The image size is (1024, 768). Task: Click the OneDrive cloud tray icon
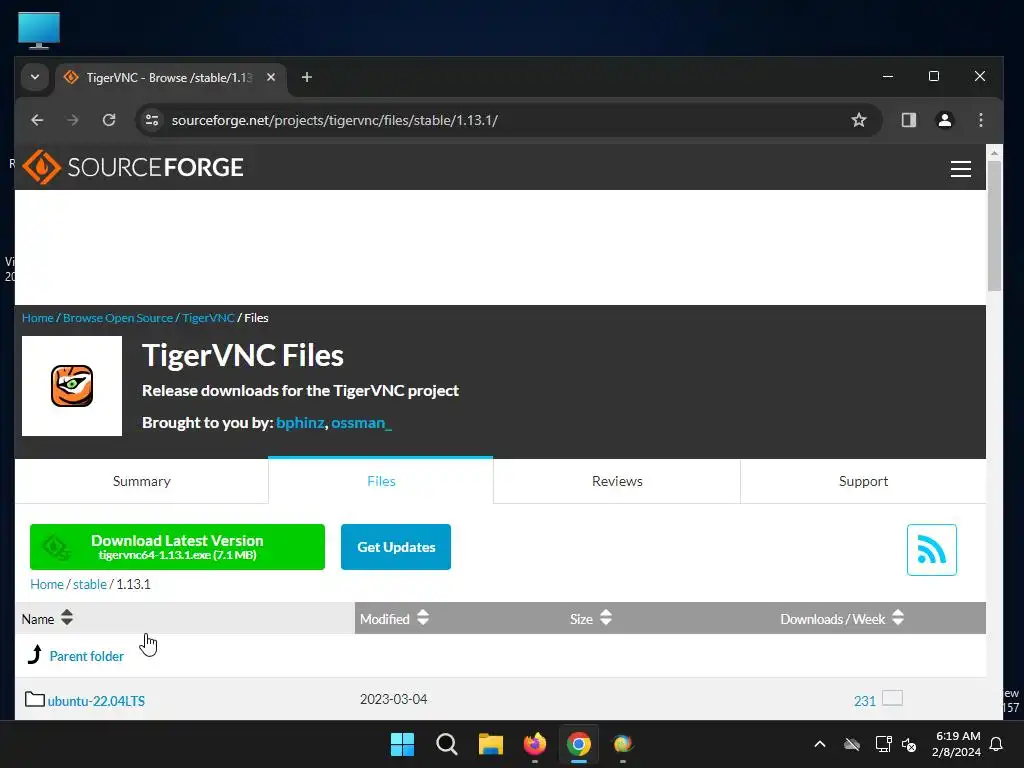pyautogui.click(x=852, y=744)
